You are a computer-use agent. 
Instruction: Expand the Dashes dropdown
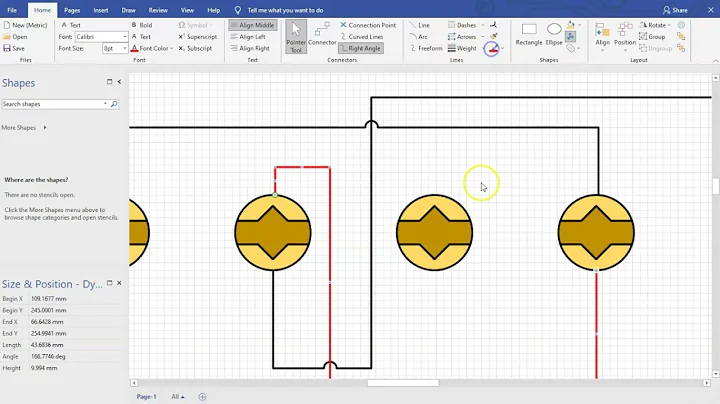click(483, 25)
